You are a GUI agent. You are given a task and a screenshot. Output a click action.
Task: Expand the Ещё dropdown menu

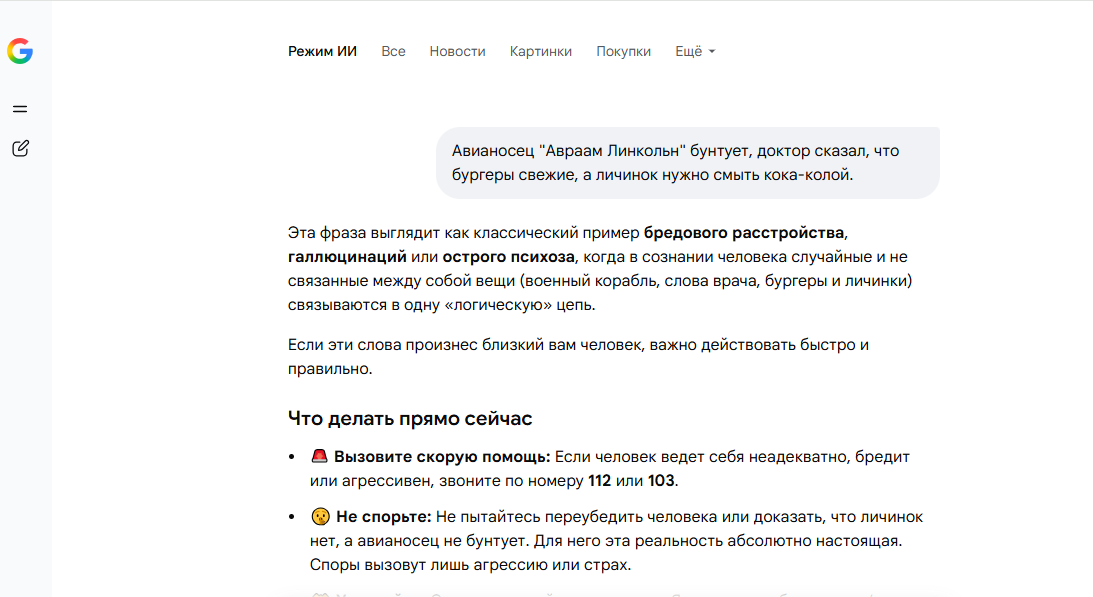pos(695,52)
